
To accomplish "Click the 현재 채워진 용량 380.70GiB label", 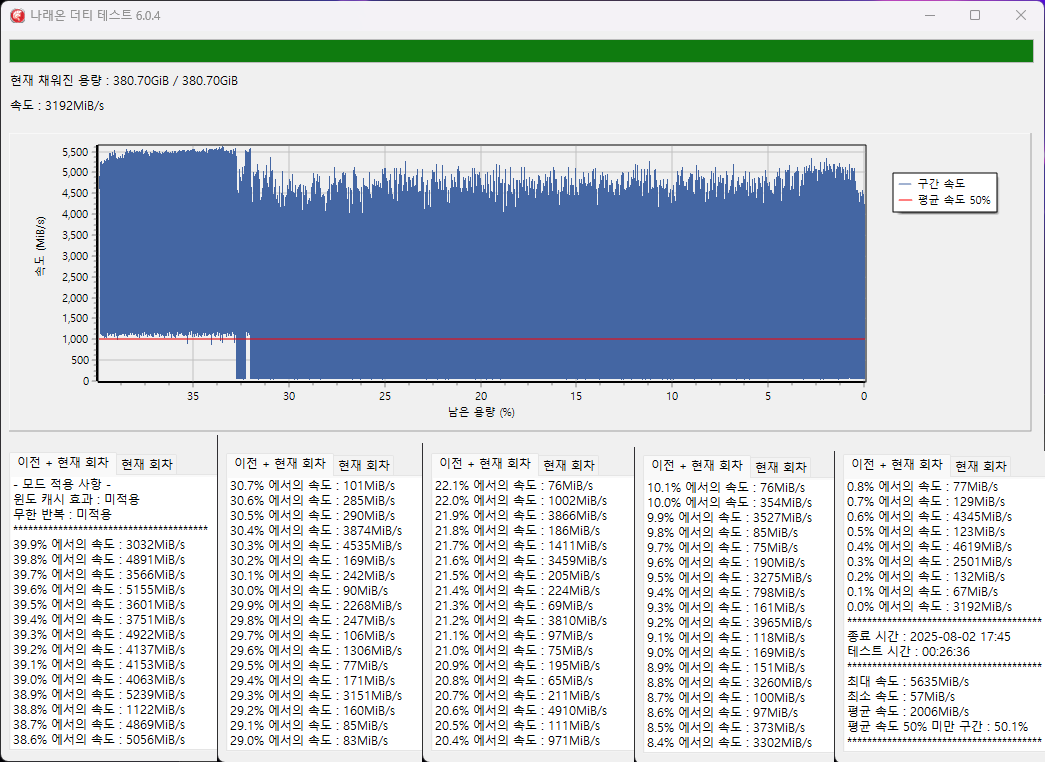I will click(x=124, y=81).
